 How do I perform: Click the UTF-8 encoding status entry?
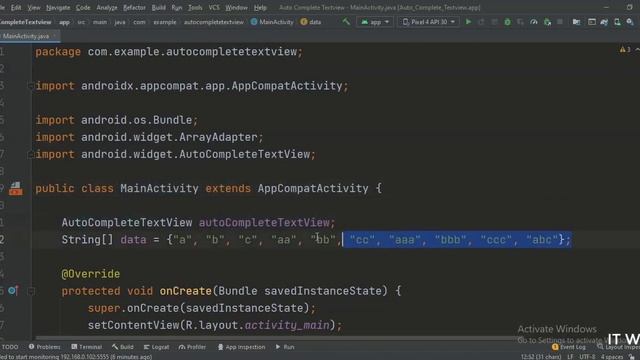point(587,357)
